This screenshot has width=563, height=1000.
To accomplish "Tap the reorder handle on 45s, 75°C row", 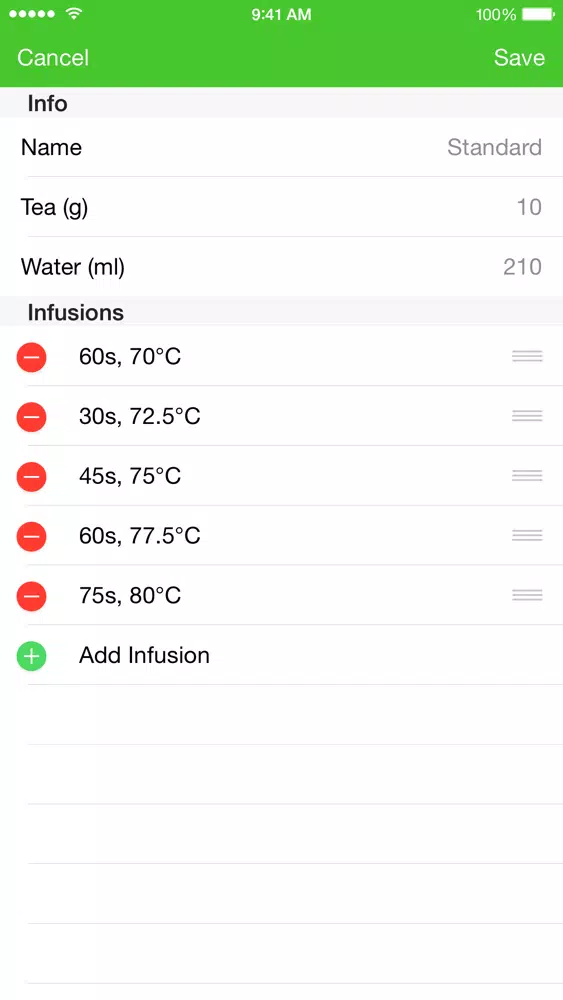I will pyautogui.click(x=527, y=476).
